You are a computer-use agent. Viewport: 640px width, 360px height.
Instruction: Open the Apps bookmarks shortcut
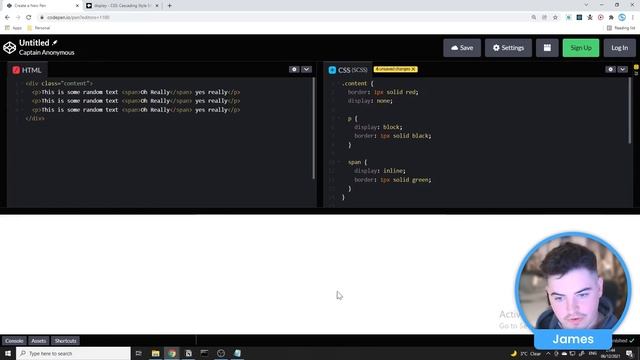pyautogui.click(x=13, y=28)
